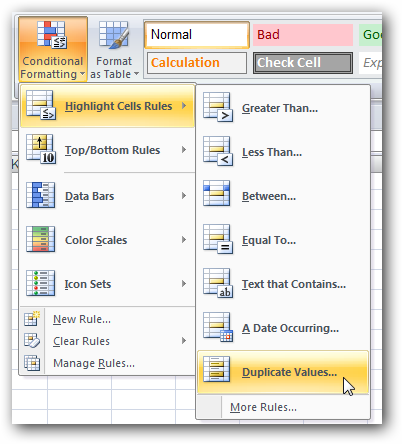Click the Greater Than icon
Image resolution: width=402 pixels, height=444 pixels.
218,107
